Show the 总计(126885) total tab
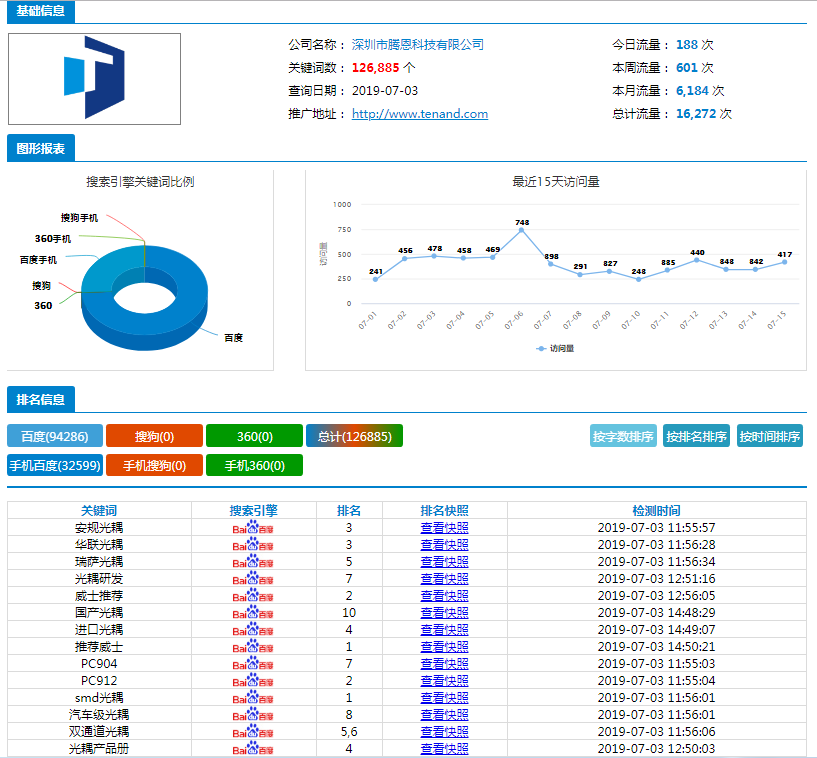 point(354,436)
